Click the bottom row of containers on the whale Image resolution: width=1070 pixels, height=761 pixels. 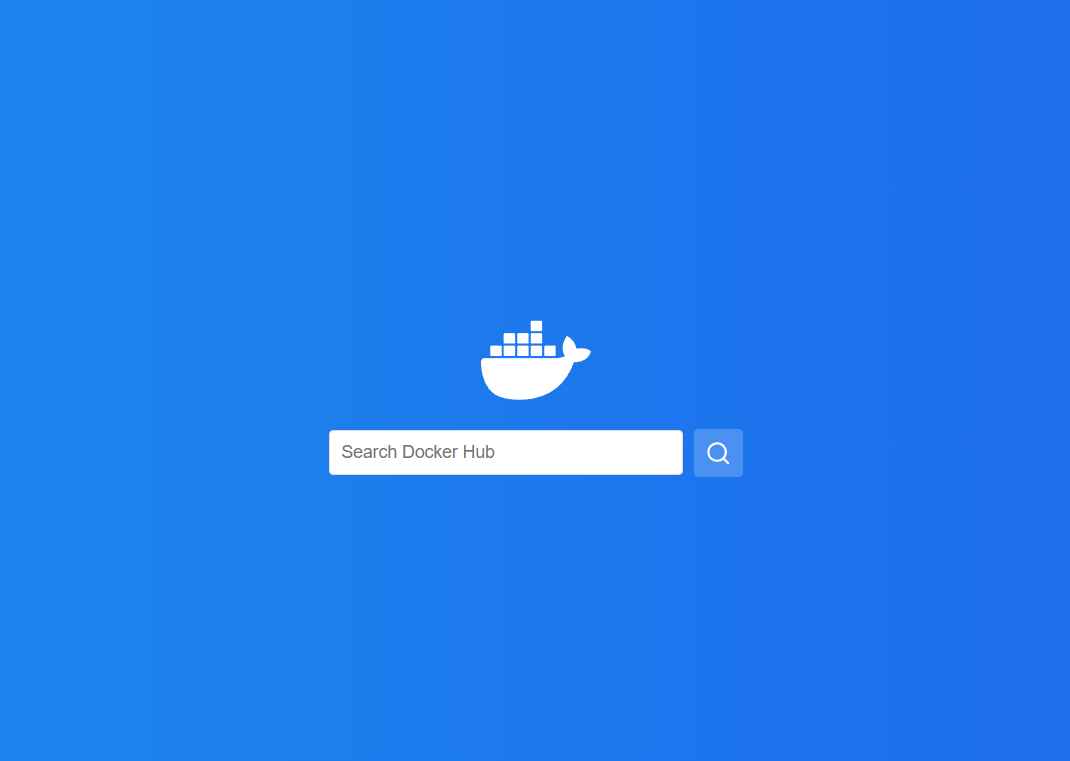coord(523,351)
